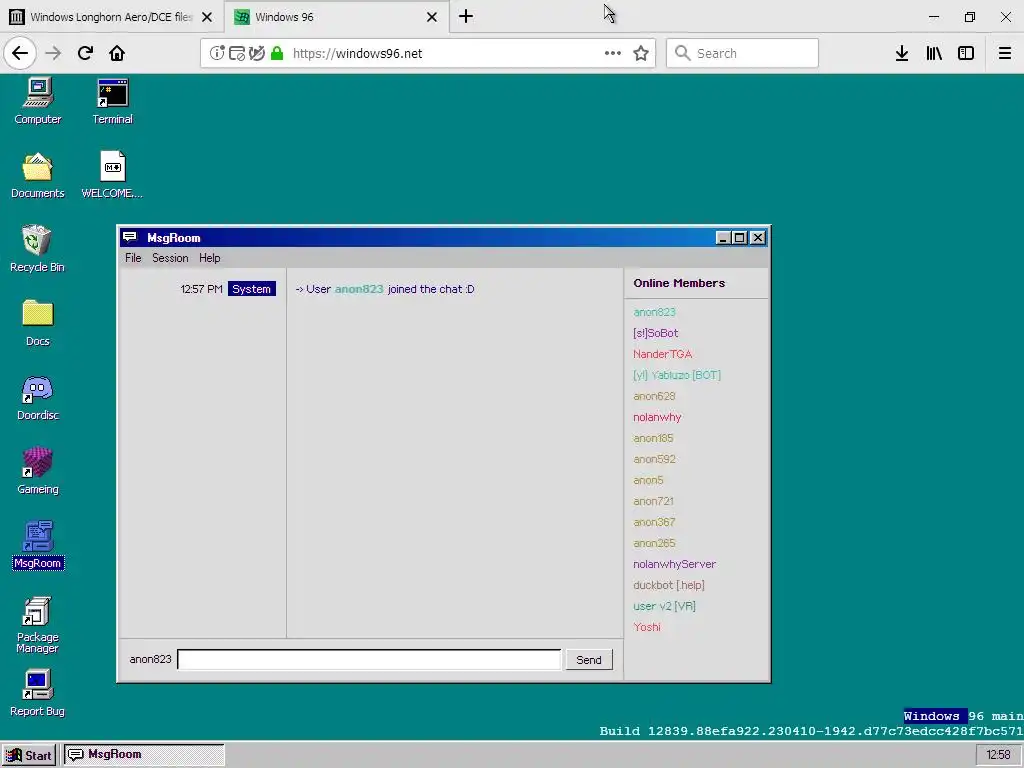1024x768 pixels.
Task: Maximize the MsgRoom window
Action: tap(739, 238)
